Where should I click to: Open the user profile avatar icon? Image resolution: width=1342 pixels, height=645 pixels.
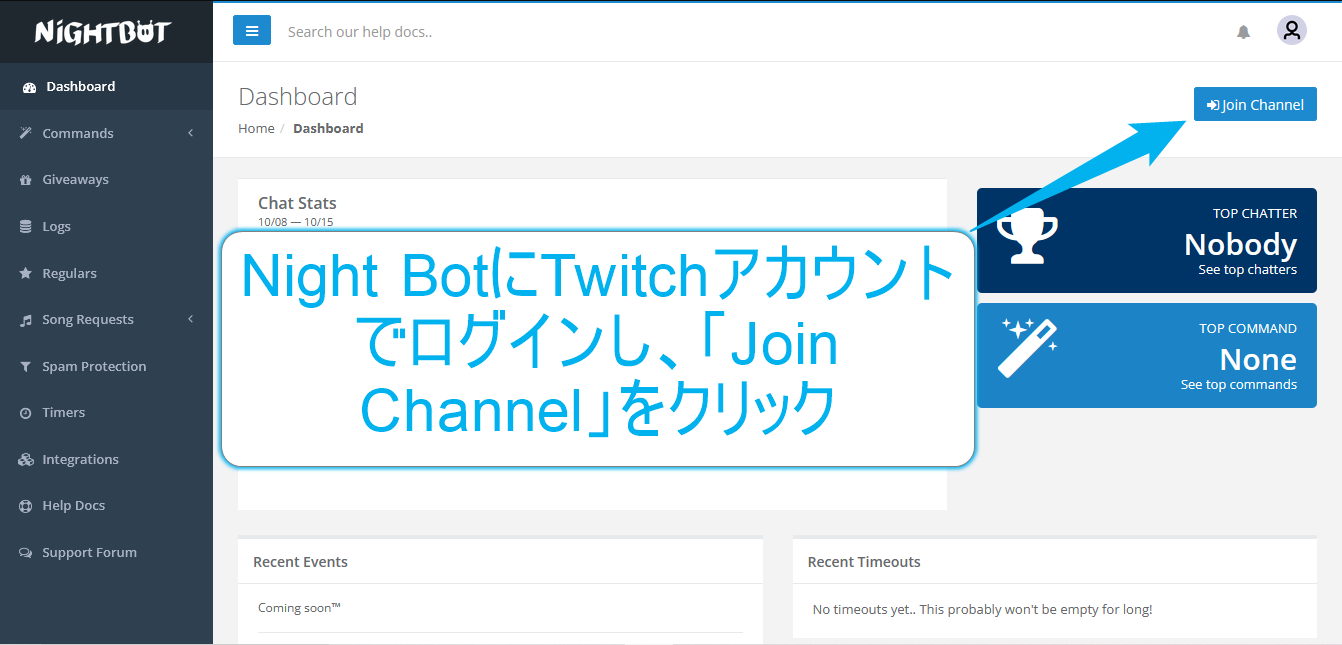[x=1291, y=30]
